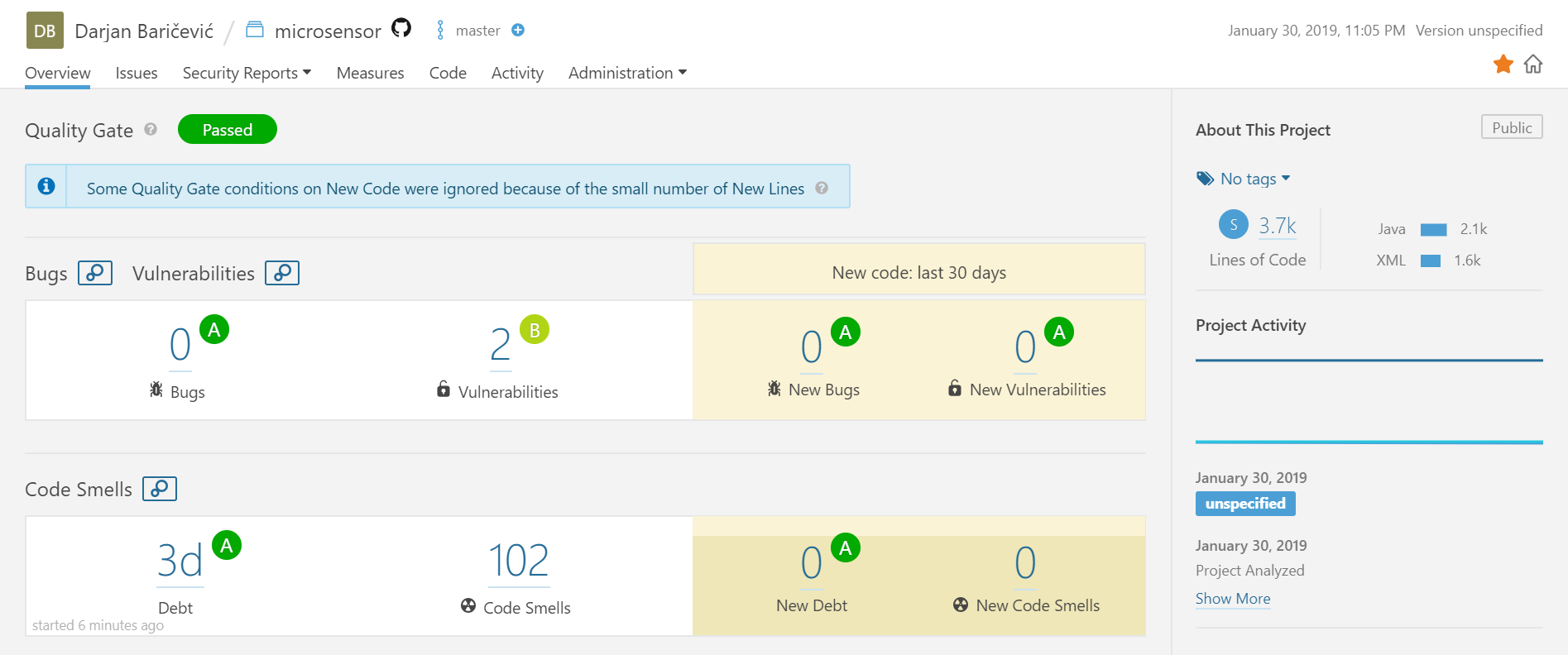The height and width of the screenshot is (655, 1568).
Task: Click the GitHub icon next to microsensor
Action: (401, 28)
